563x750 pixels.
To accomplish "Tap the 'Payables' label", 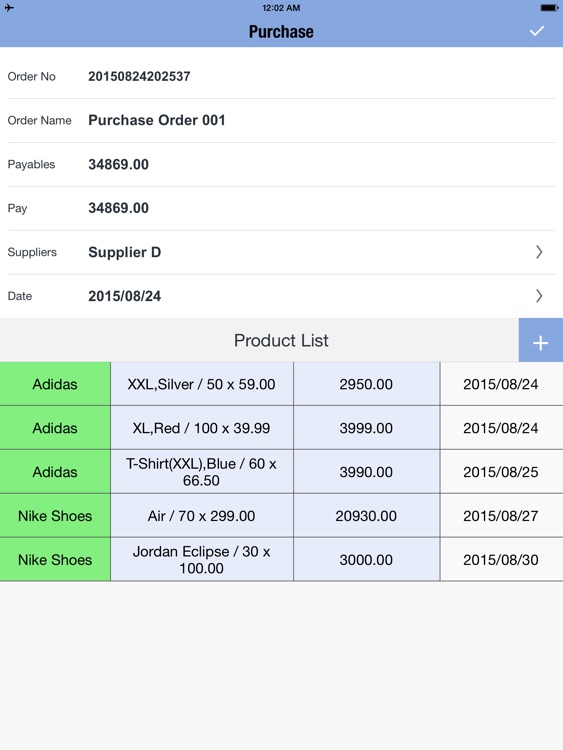I will (x=32, y=165).
